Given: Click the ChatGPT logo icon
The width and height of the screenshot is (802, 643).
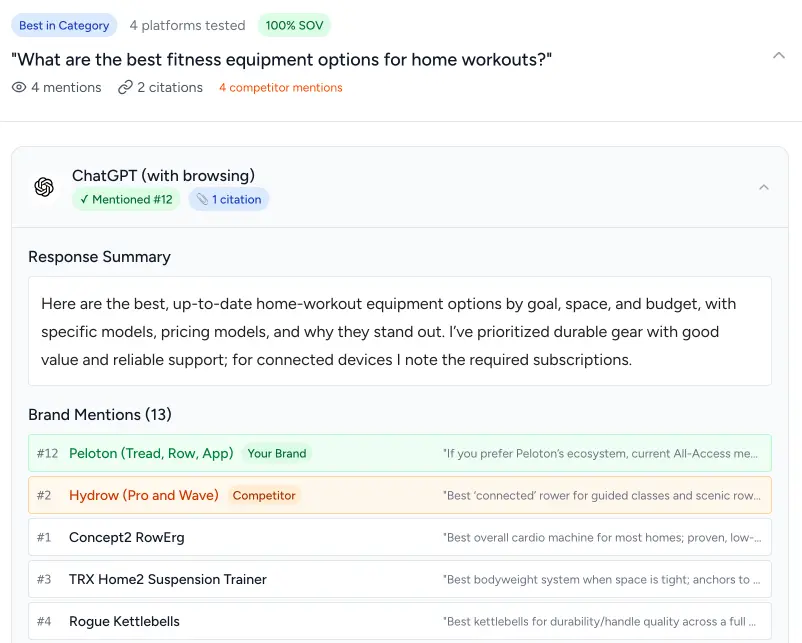Looking at the screenshot, I should click(x=44, y=187).
